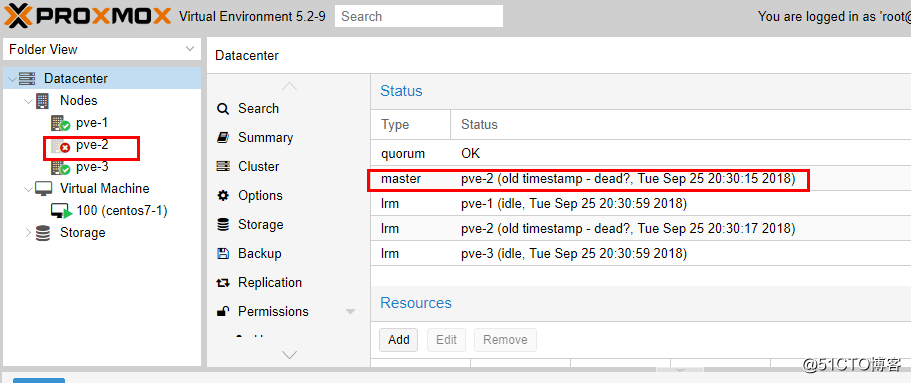Viewport: 911px width, 383px height.
Task: Click the Datacenter server icon in the tree
Action: 27,79
